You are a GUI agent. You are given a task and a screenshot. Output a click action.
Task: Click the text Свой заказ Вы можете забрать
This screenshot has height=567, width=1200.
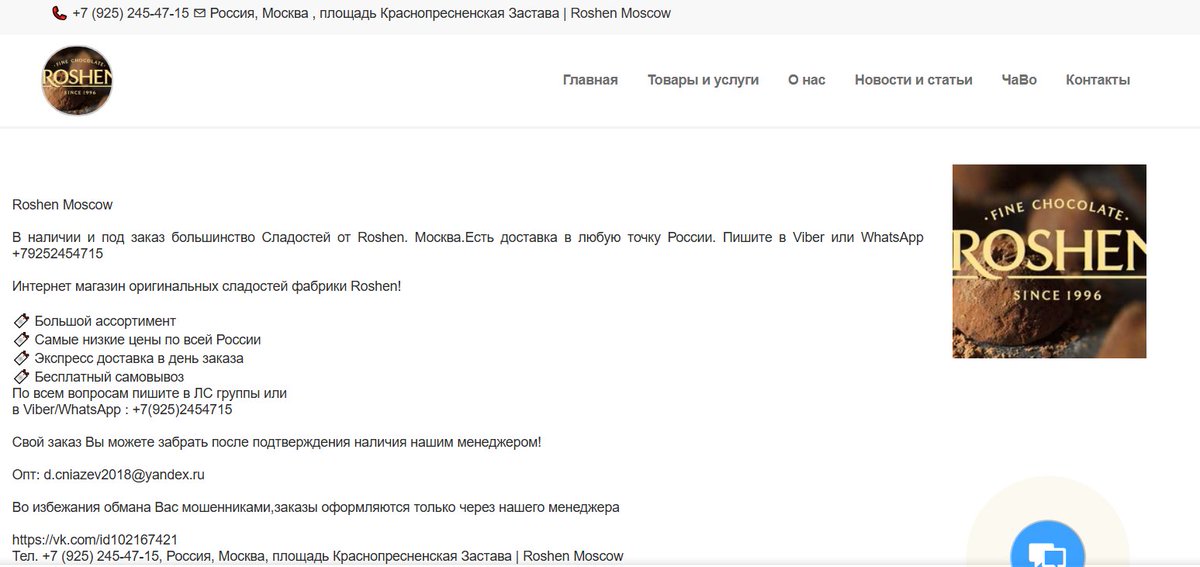pyautogui.click(x=277, y=442)
